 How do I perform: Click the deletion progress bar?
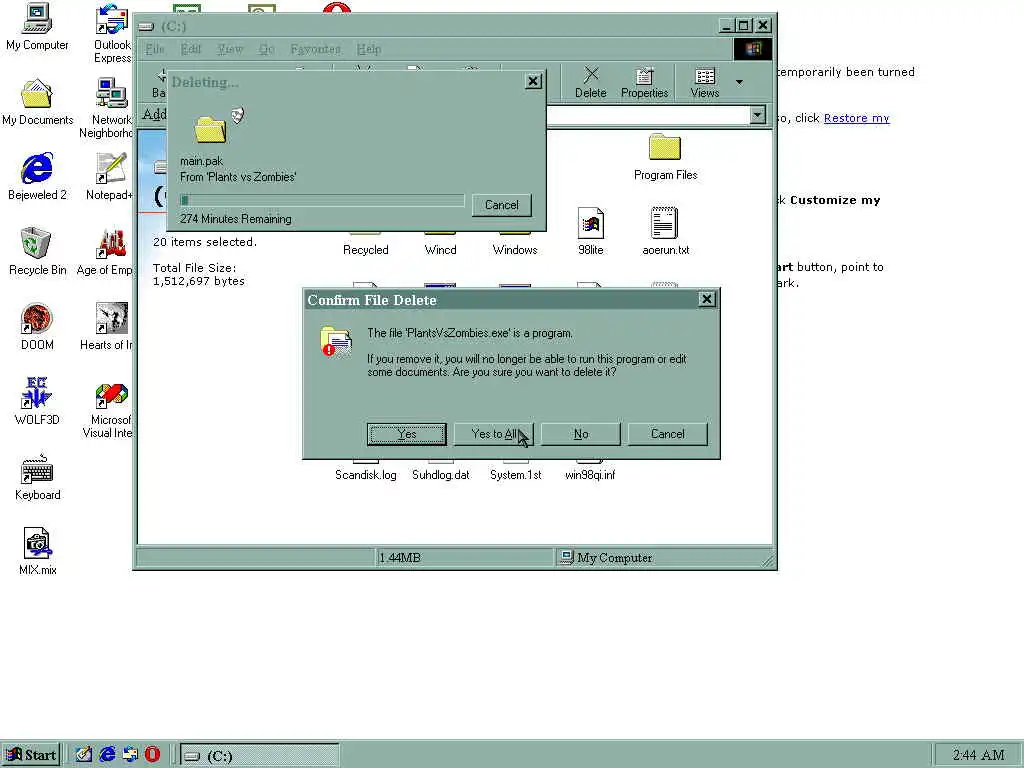coord(323,200)
